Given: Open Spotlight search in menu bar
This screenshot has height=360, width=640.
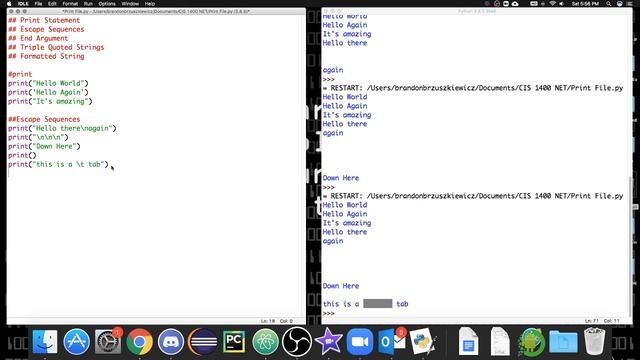Looking at the screenshot, I should (609, 4).
